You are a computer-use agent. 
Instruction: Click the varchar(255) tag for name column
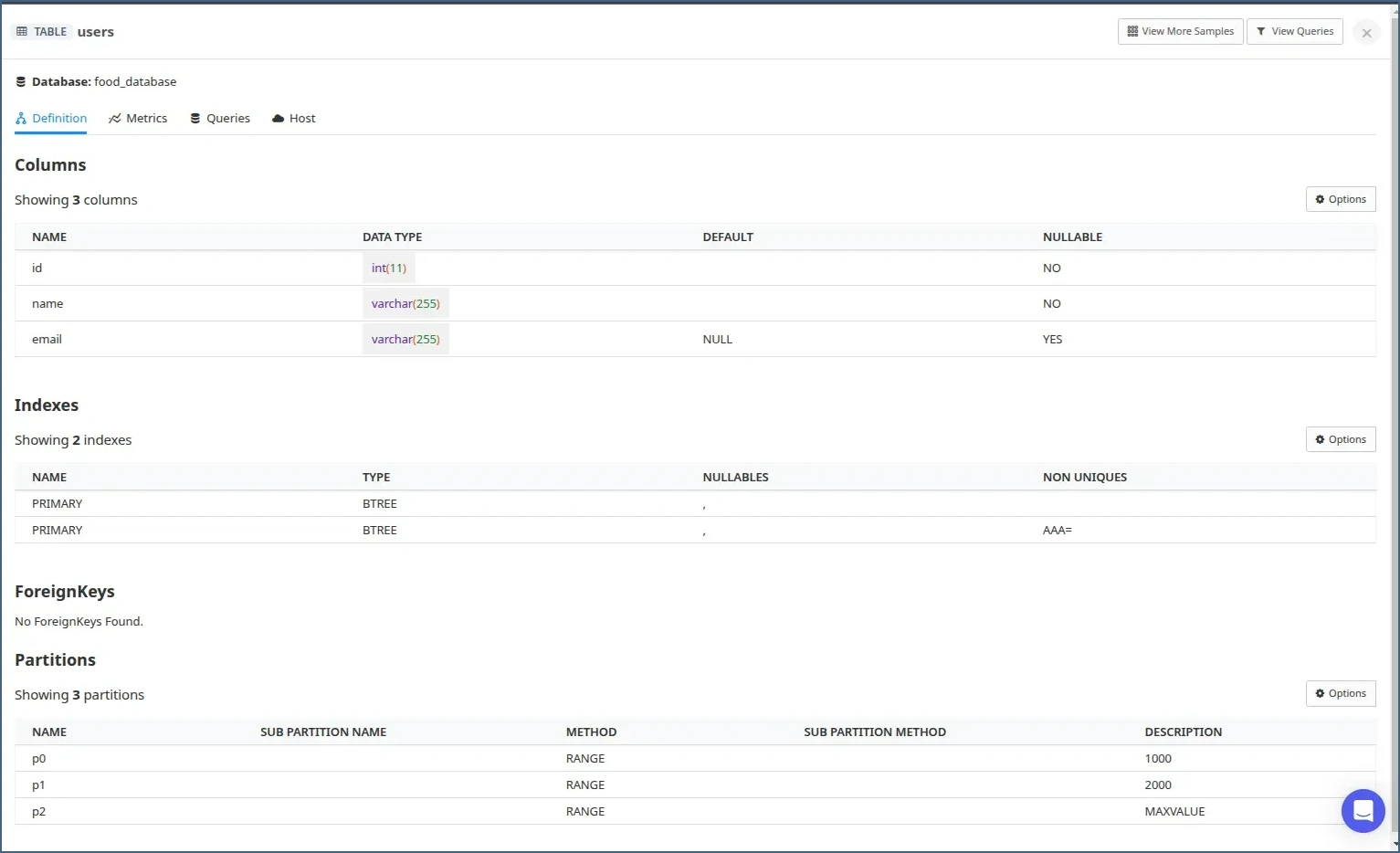(x=405, y=304)
